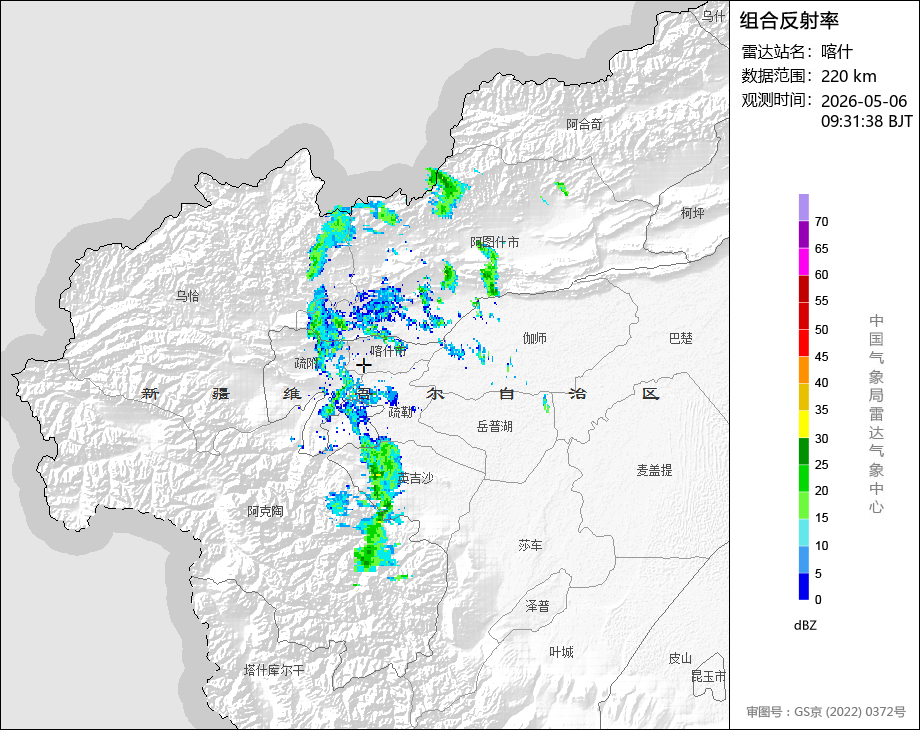Image resolution: width=920 pixels, height=730 pixels.
Task: Click the vertical 中国气象局雷达气象中心 text
Action: [876, 414]
